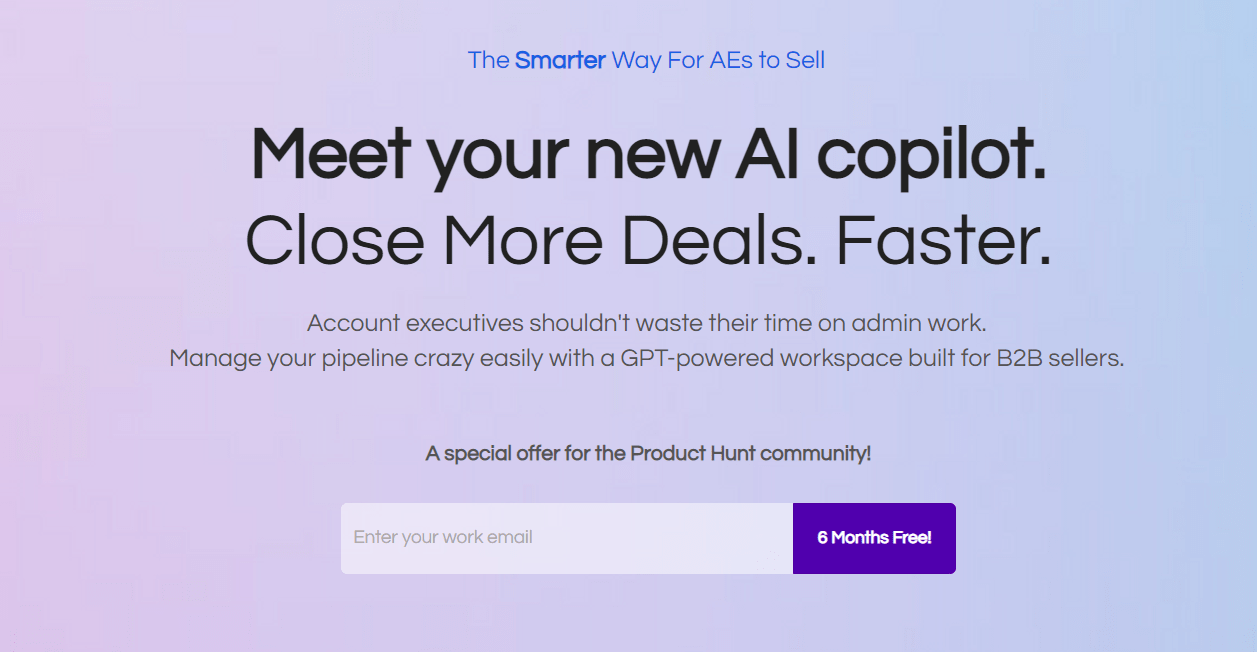Click the "Enter your work email" input field

(567, 538)
